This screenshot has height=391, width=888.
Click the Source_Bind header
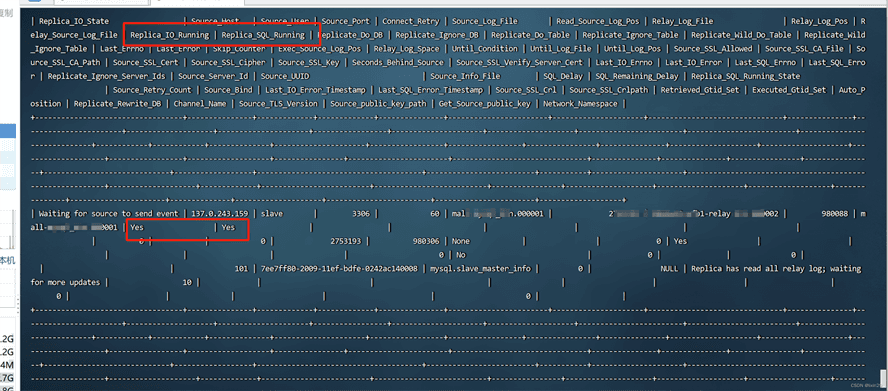click(228, 90)
